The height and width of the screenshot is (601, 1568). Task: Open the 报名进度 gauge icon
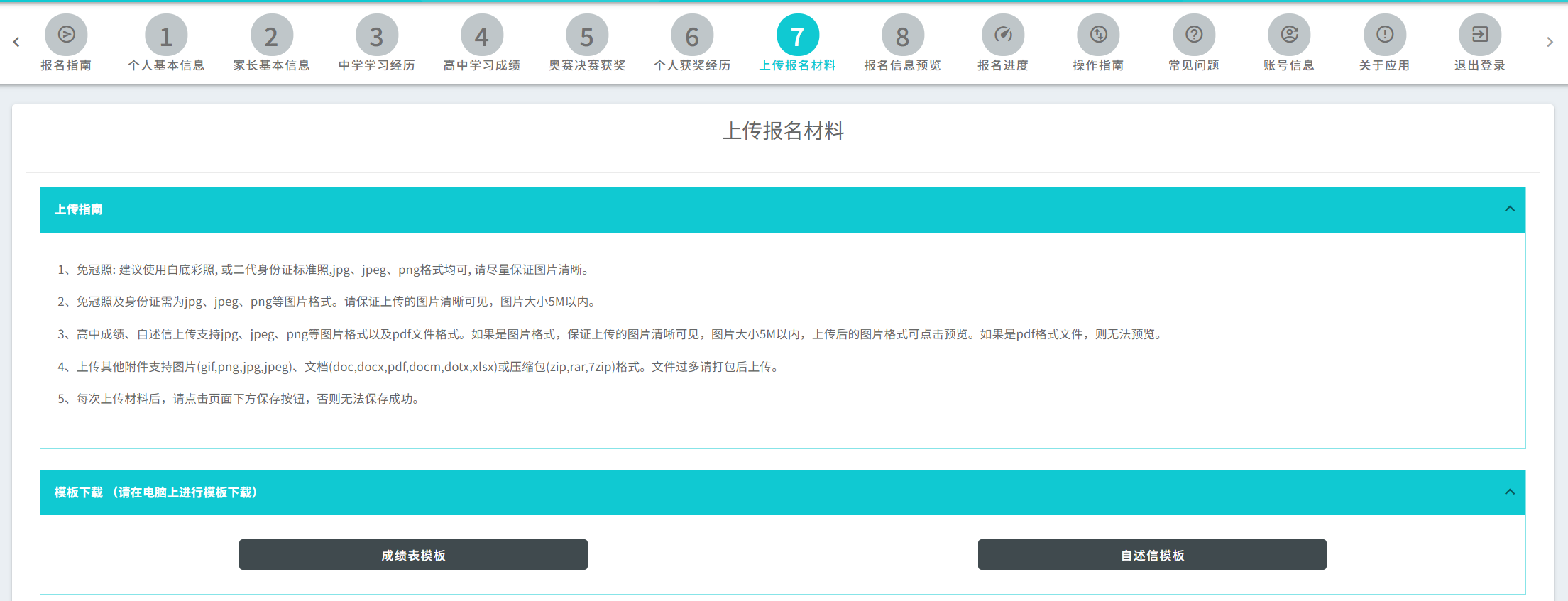click(x=1002, y=35)
